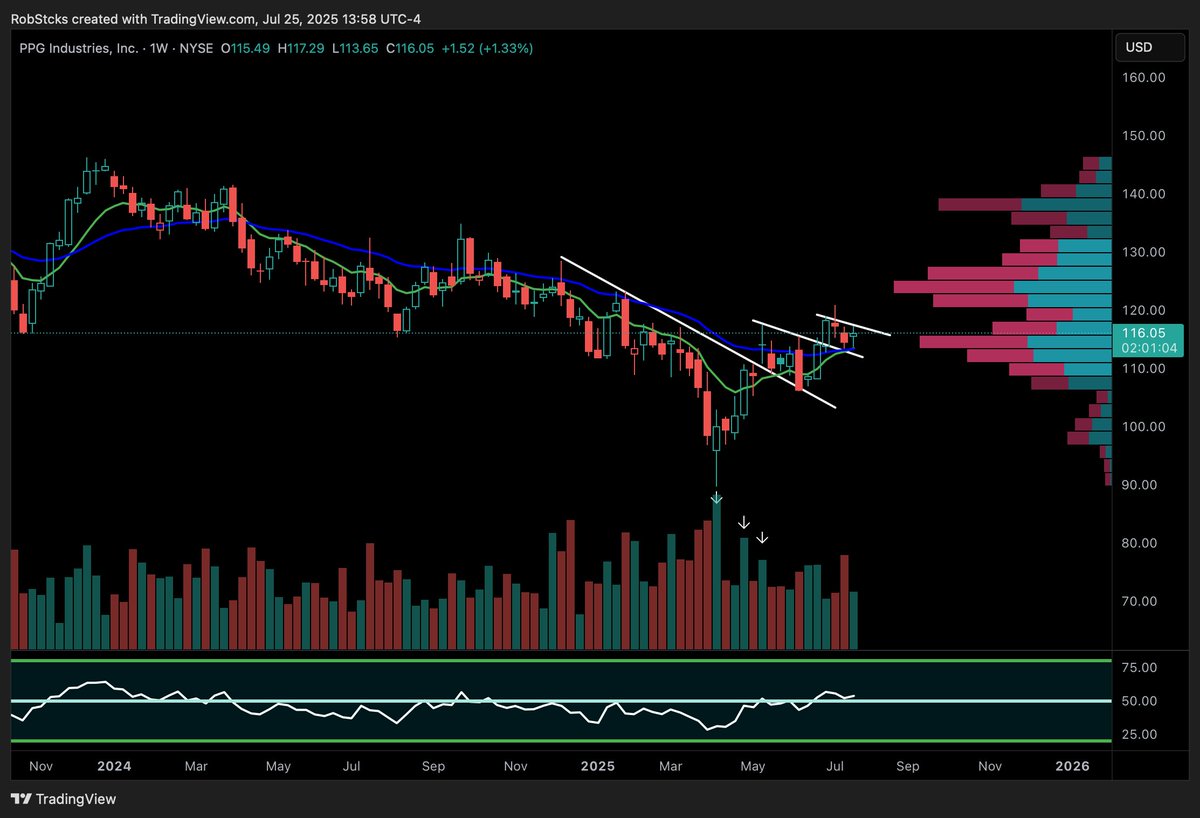The image size is (1200, 818).
Task: Click the 70.00 price axis label
Action: point(1141,602)
